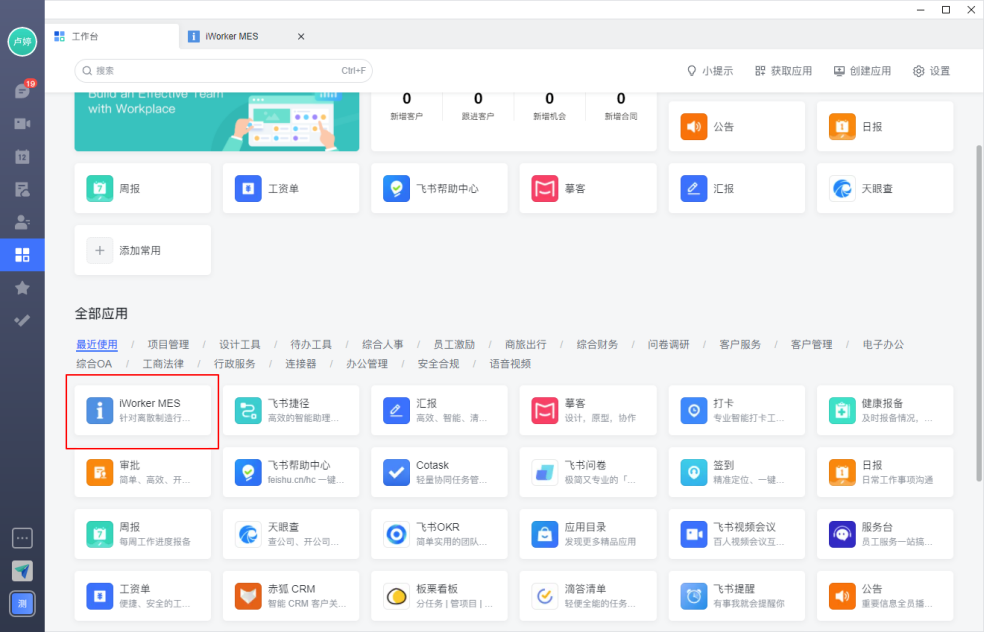984x632 pixels.
Task: Click the user avatar 卢婷
Action: click(x=23, y=41)
